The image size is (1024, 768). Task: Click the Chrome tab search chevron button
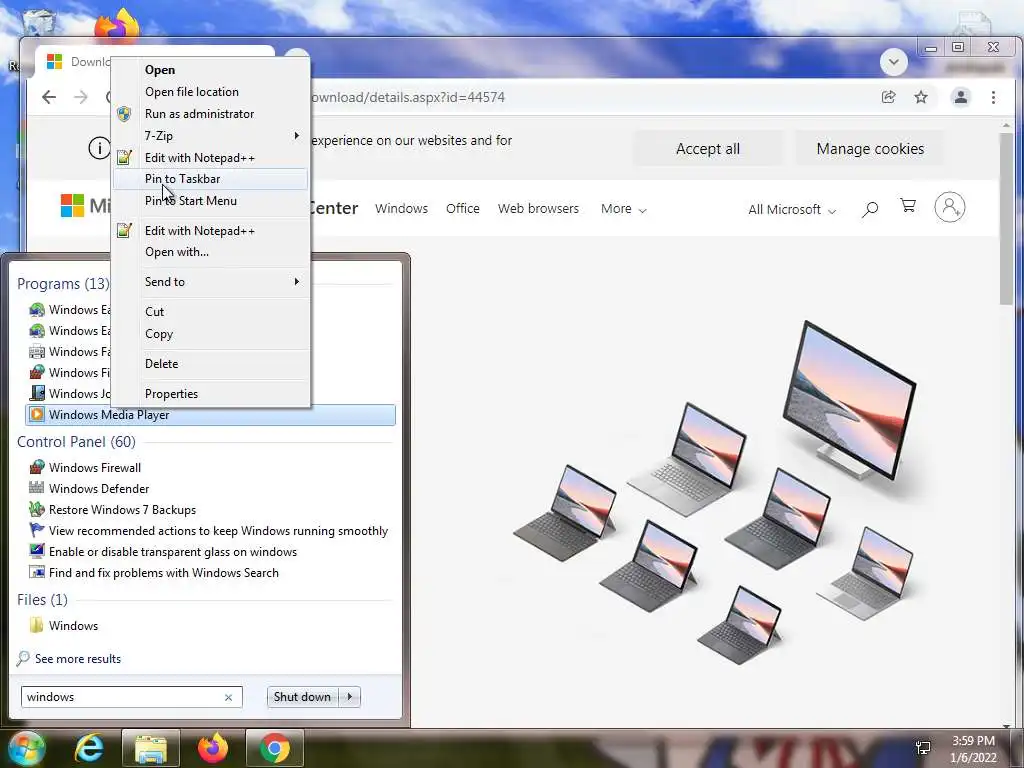tap(893, 63)
